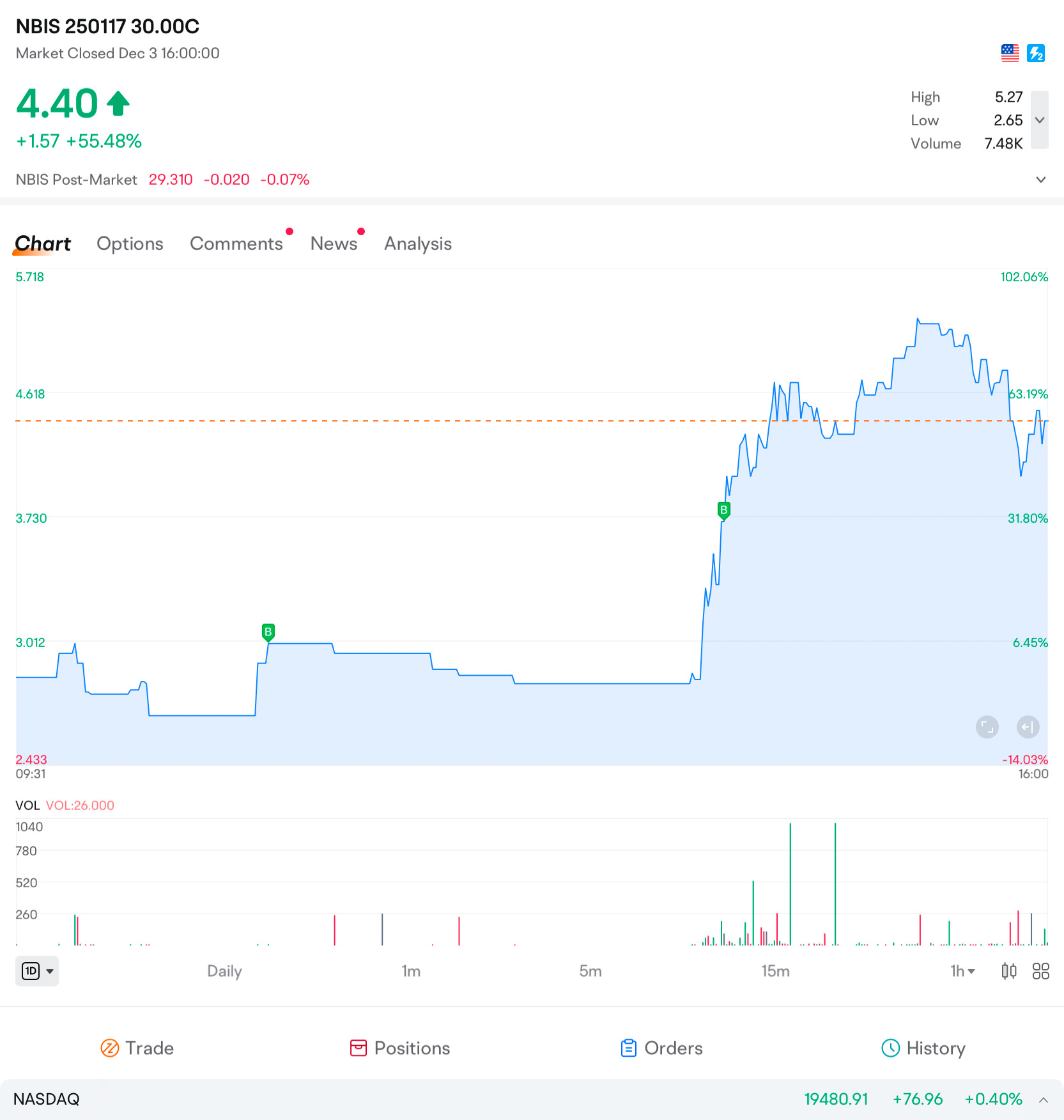The width and height of the screenshot is (1064, 1120).
Task: Open the chart indicators grid icon
Action: (1041, 971)
